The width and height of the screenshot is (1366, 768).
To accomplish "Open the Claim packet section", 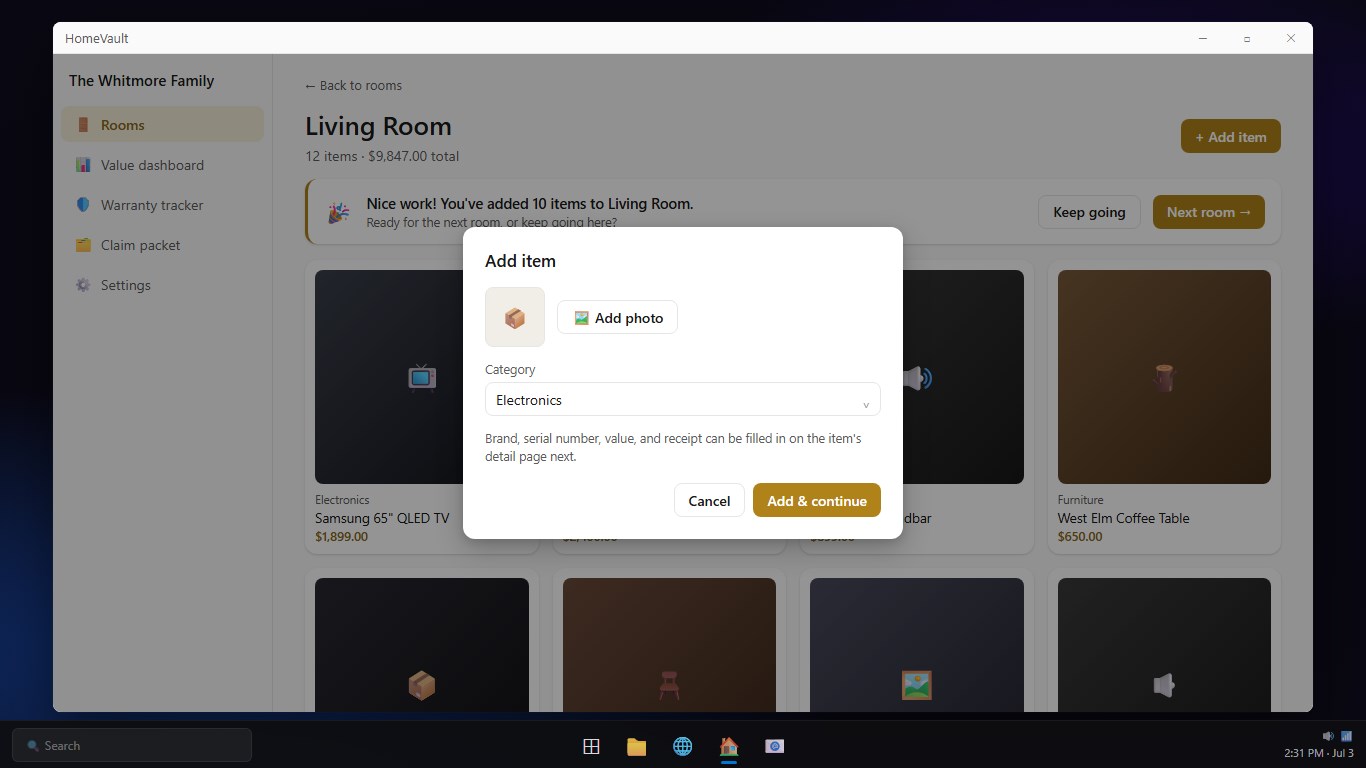I will (162, 244).
